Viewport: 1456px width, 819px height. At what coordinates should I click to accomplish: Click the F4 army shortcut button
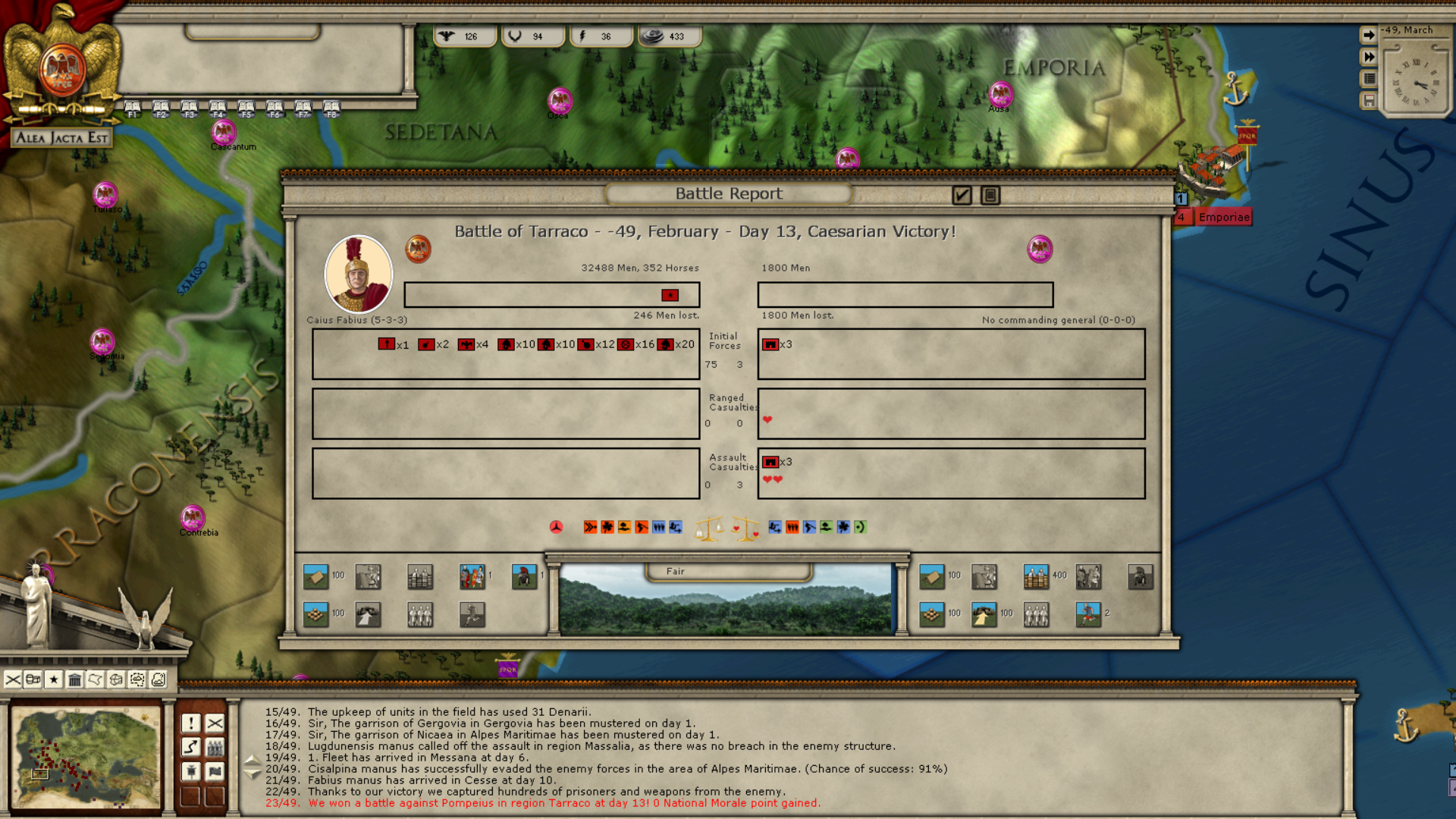pyautogui.click(x=218, y=109)
